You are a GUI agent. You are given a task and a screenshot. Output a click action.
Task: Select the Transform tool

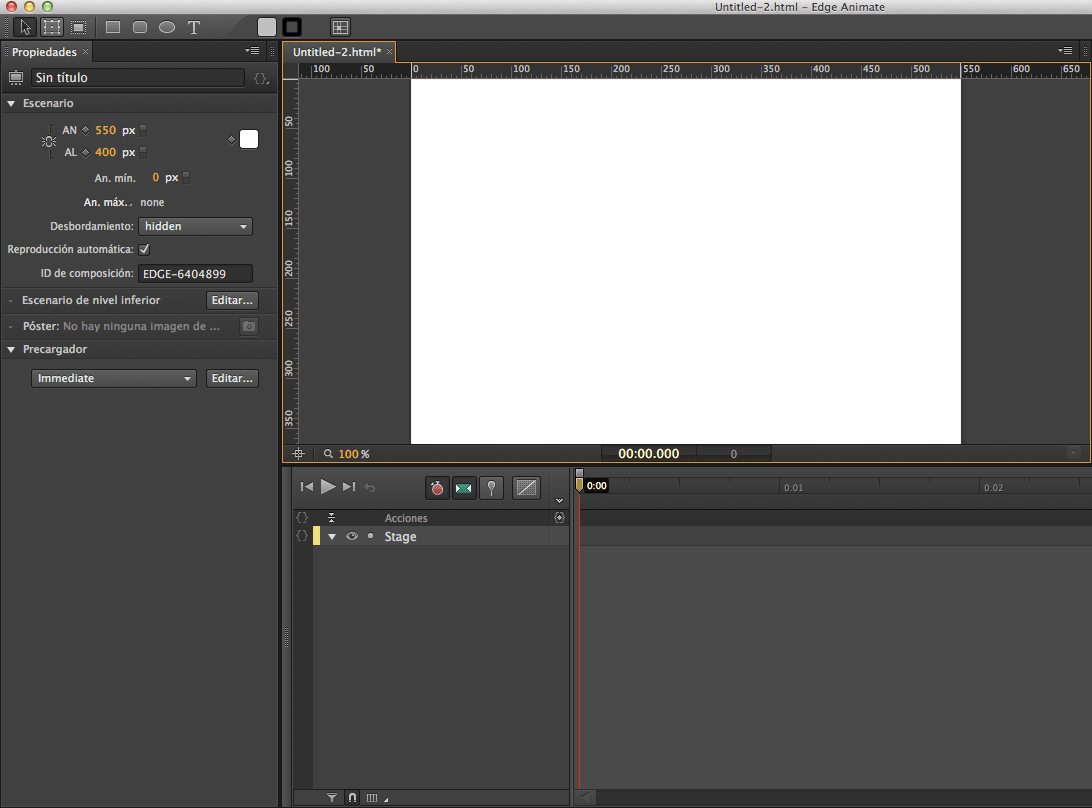[52, 27]
